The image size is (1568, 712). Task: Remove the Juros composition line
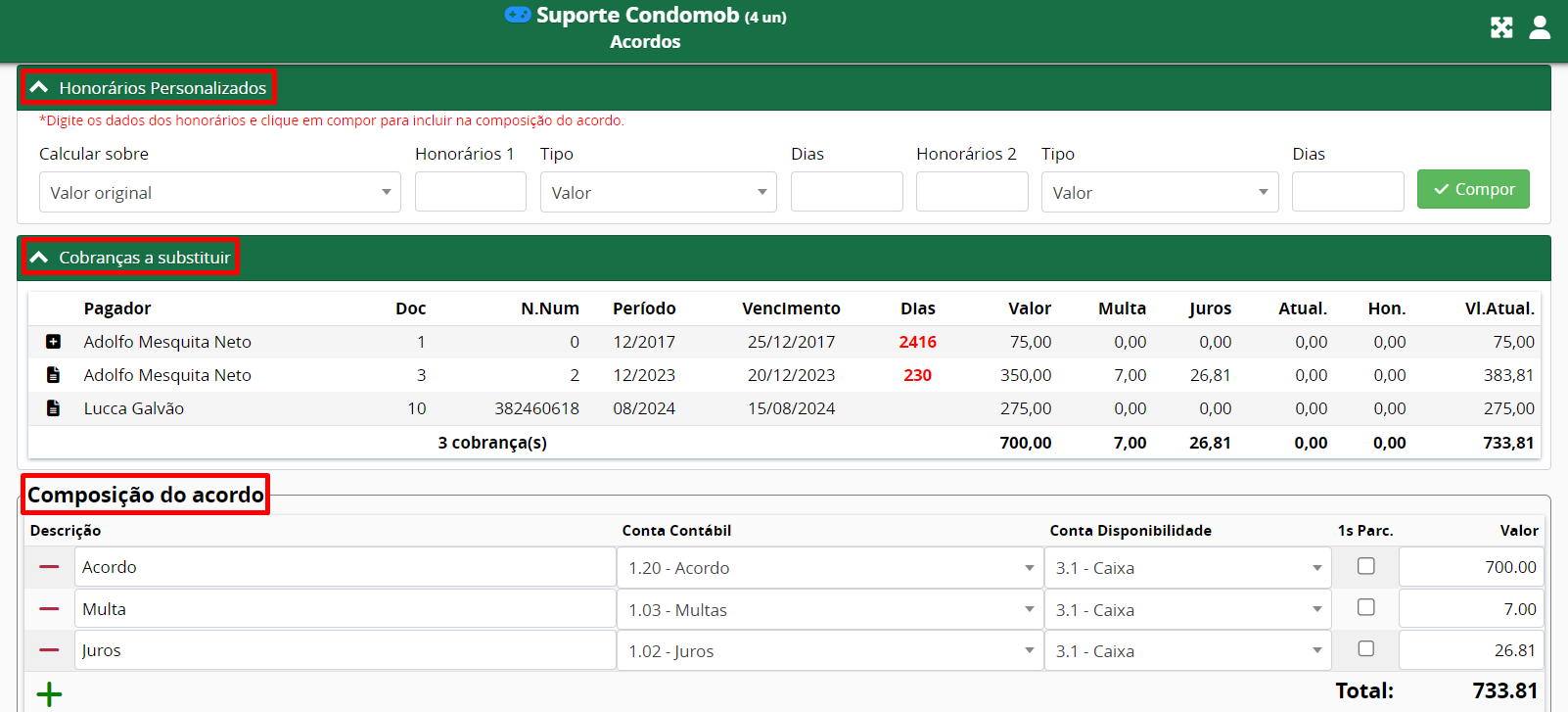(x=49, y=650)
